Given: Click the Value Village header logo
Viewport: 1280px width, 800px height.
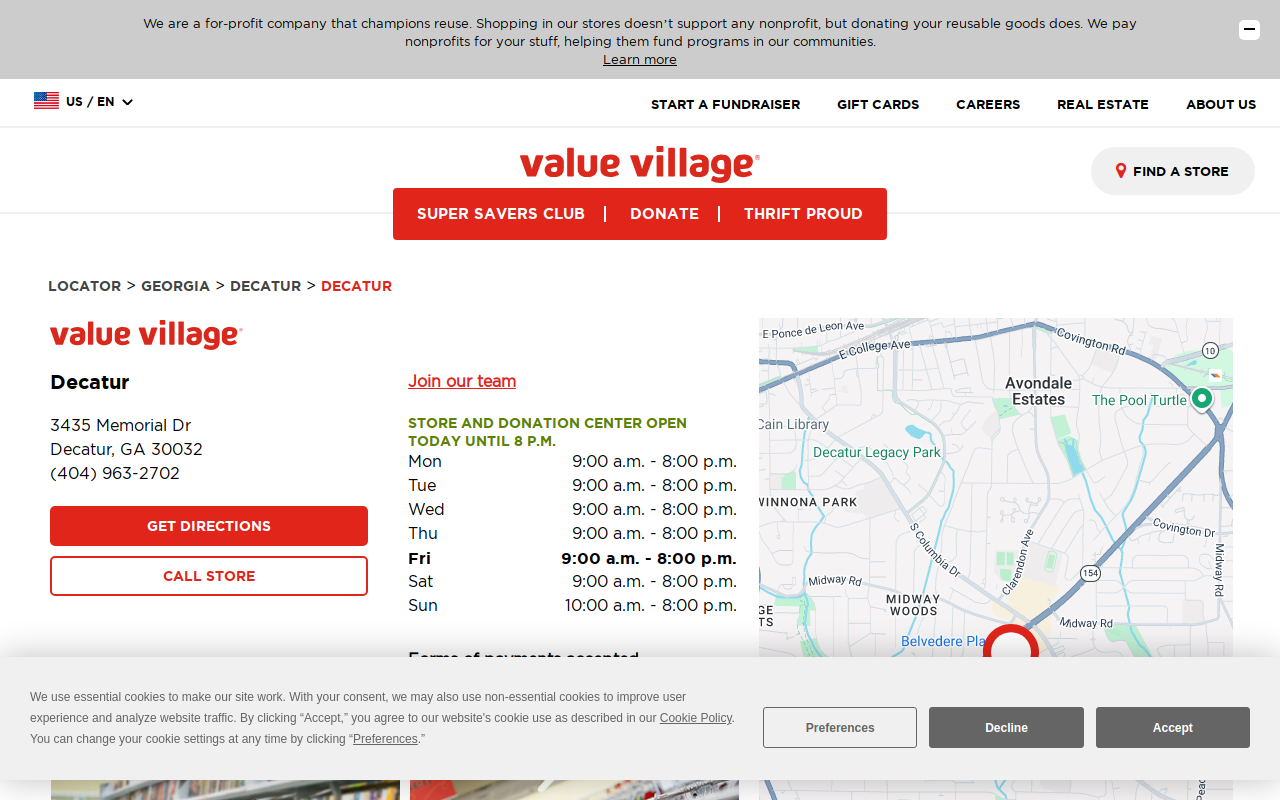Looking at the screenshot, I should [640, 164].
